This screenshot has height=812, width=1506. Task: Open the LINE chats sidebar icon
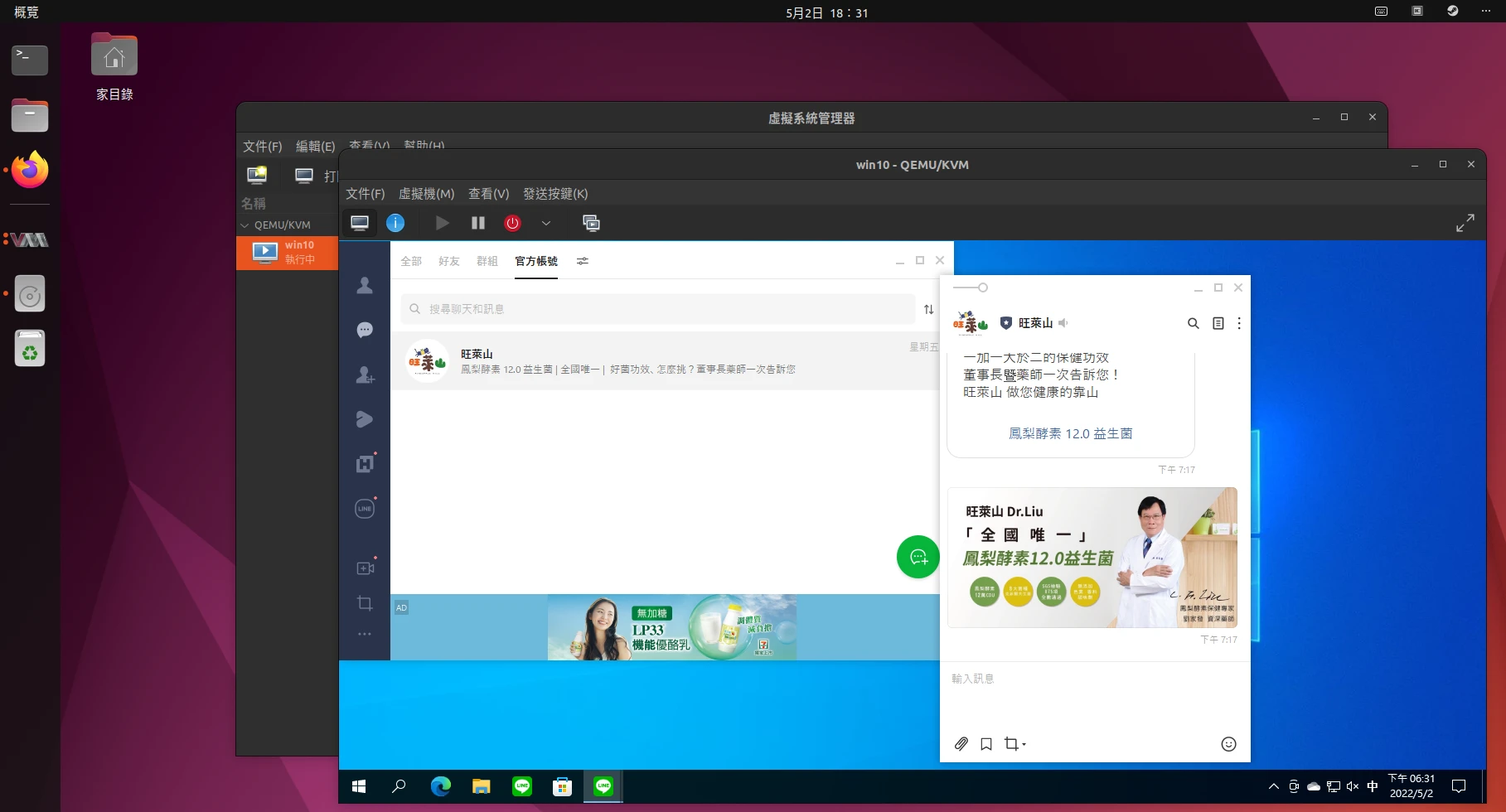(365, 331)
